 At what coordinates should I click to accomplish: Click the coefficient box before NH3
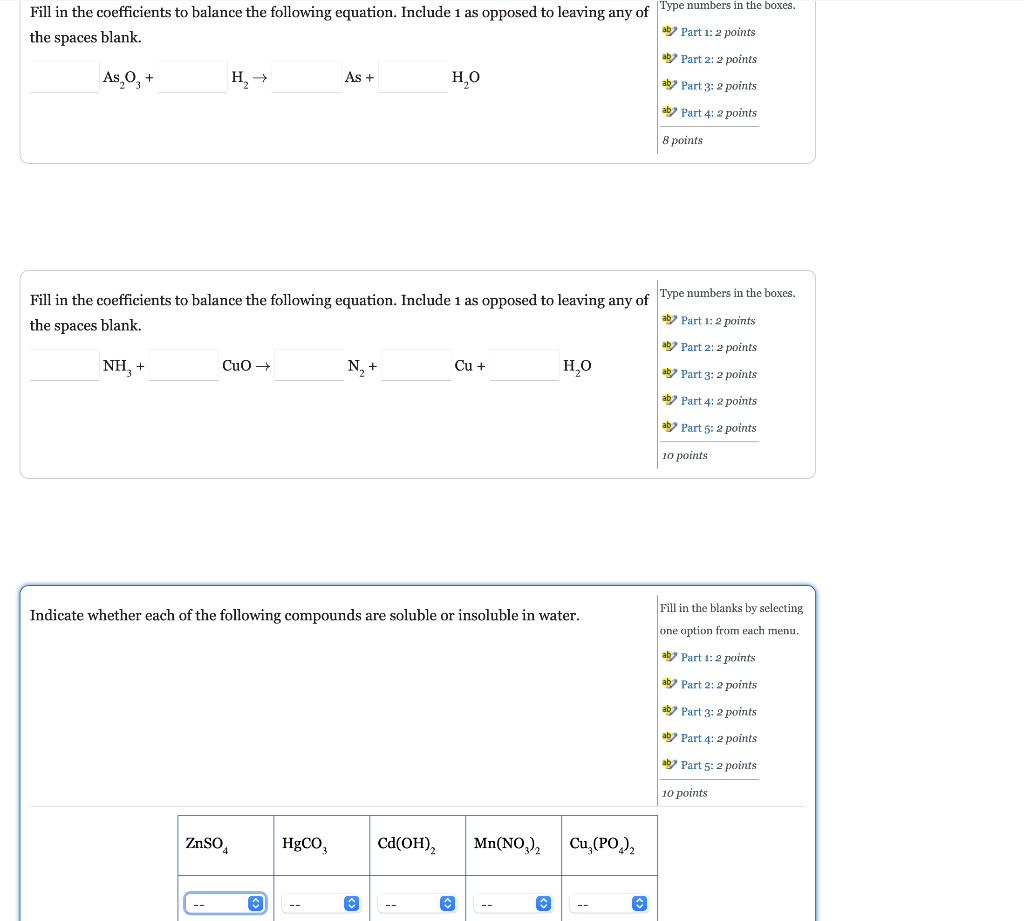click(63, 365)
